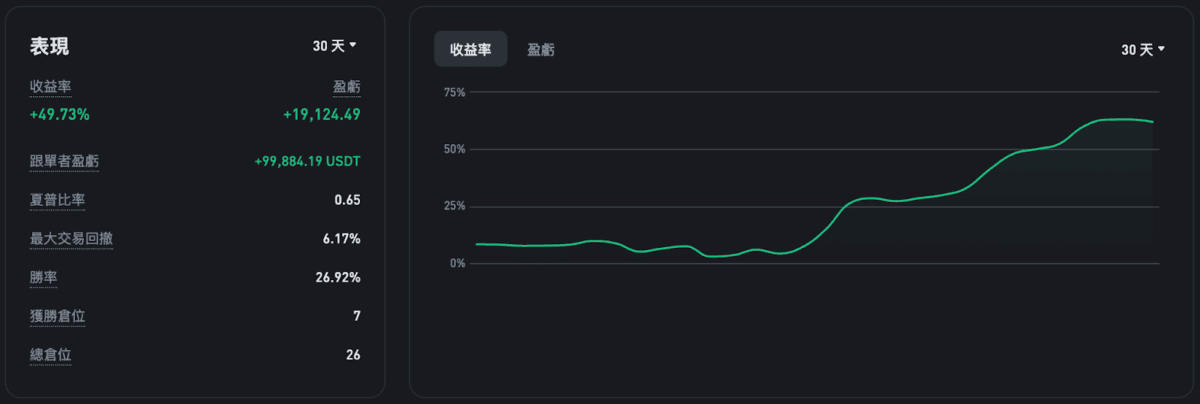Click the 總倉位 label
The image size is (1200, 404).
[51, 355]
